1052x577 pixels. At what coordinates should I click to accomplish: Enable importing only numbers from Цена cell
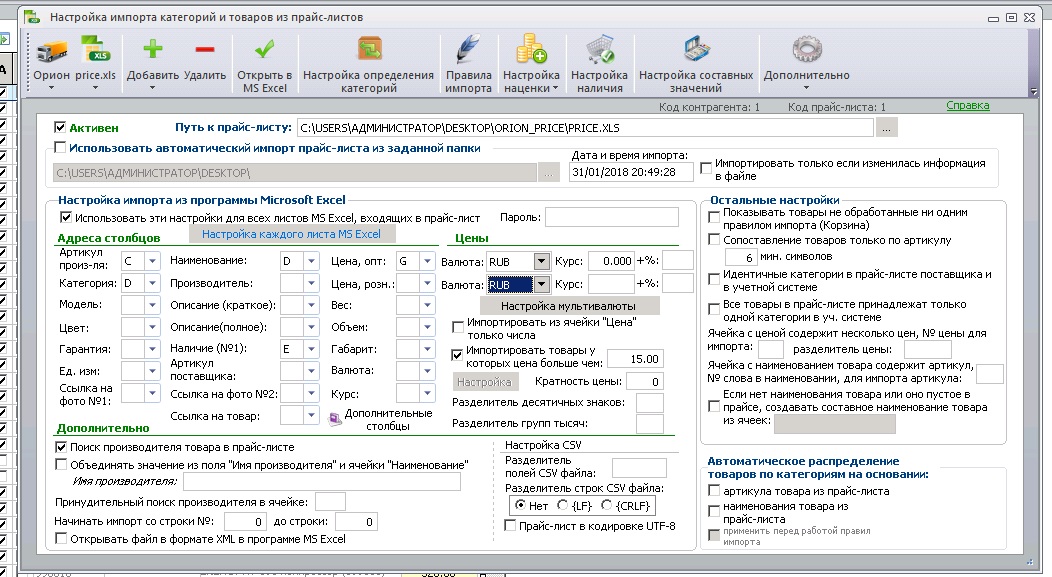click(x=458, y=327)
